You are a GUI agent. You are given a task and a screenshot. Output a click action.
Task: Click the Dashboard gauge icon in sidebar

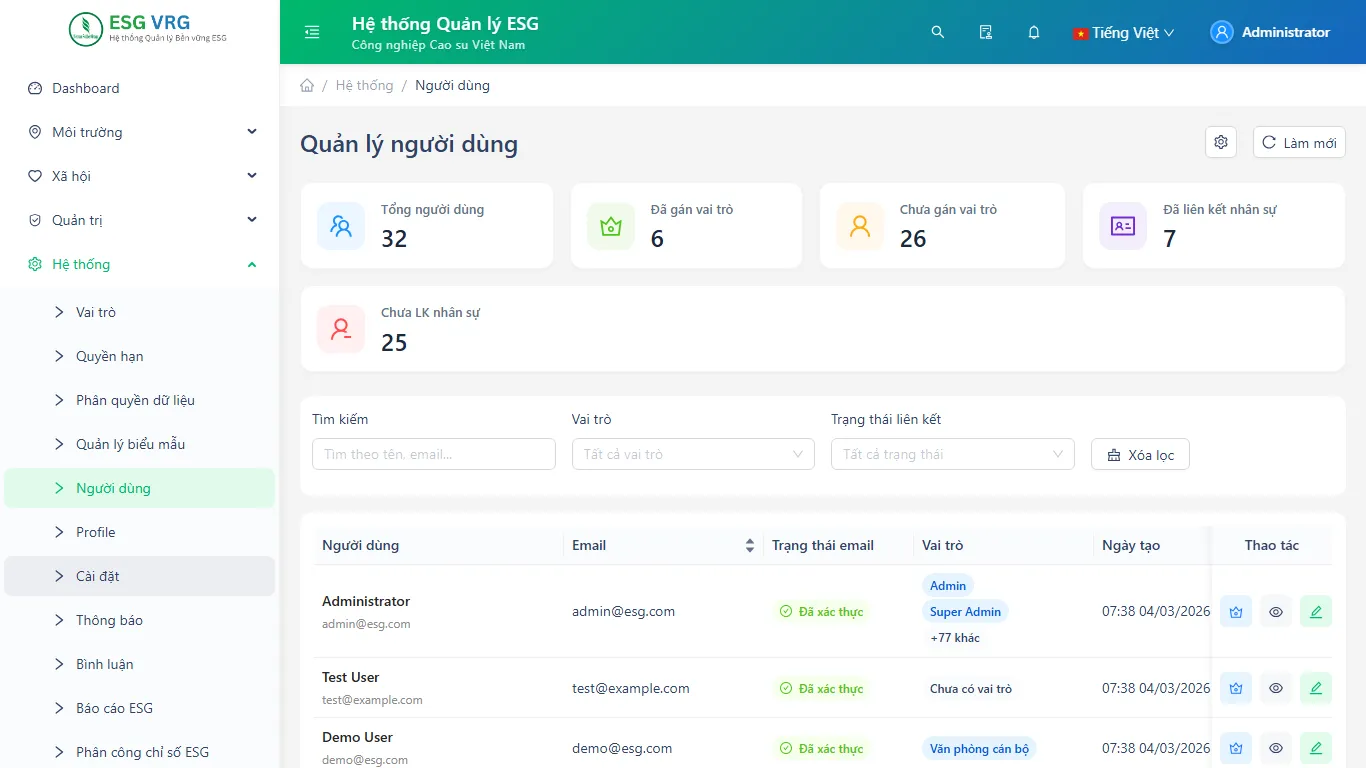point(35,88)
